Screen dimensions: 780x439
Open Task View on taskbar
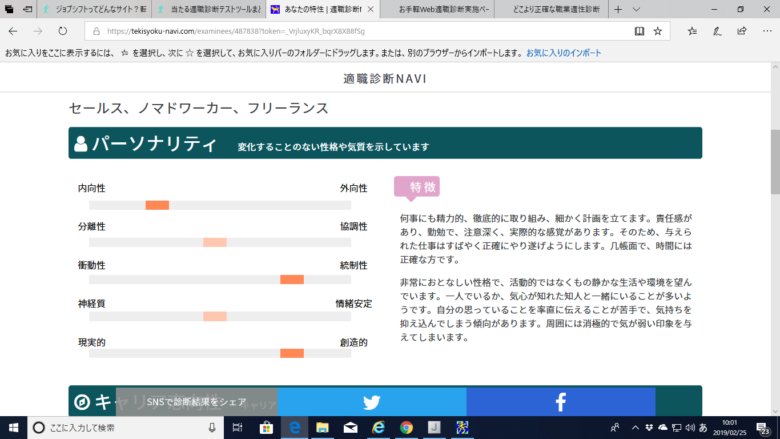pyautogui.click(x=238, y=428)
